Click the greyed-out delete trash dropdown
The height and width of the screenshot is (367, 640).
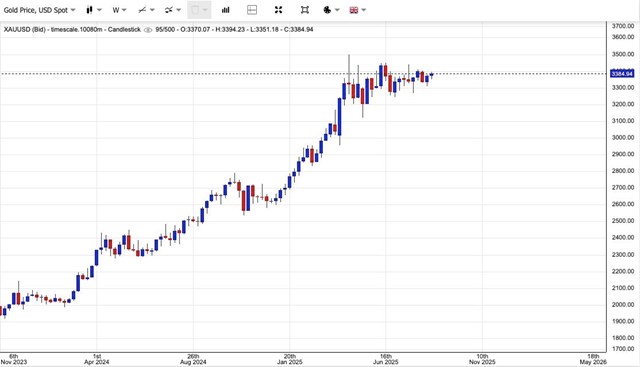coord(199,10)
